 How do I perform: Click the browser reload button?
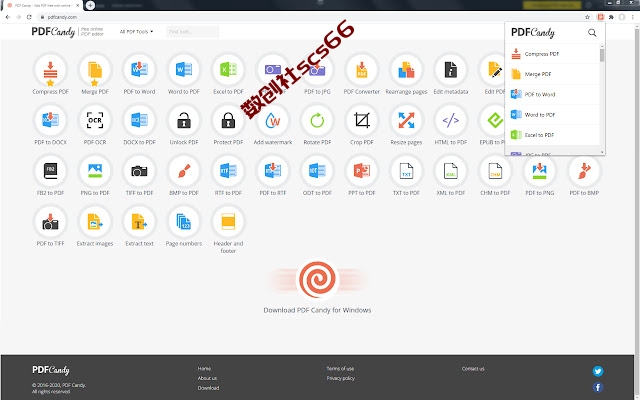pyautogui.click(x=29, y=17)
